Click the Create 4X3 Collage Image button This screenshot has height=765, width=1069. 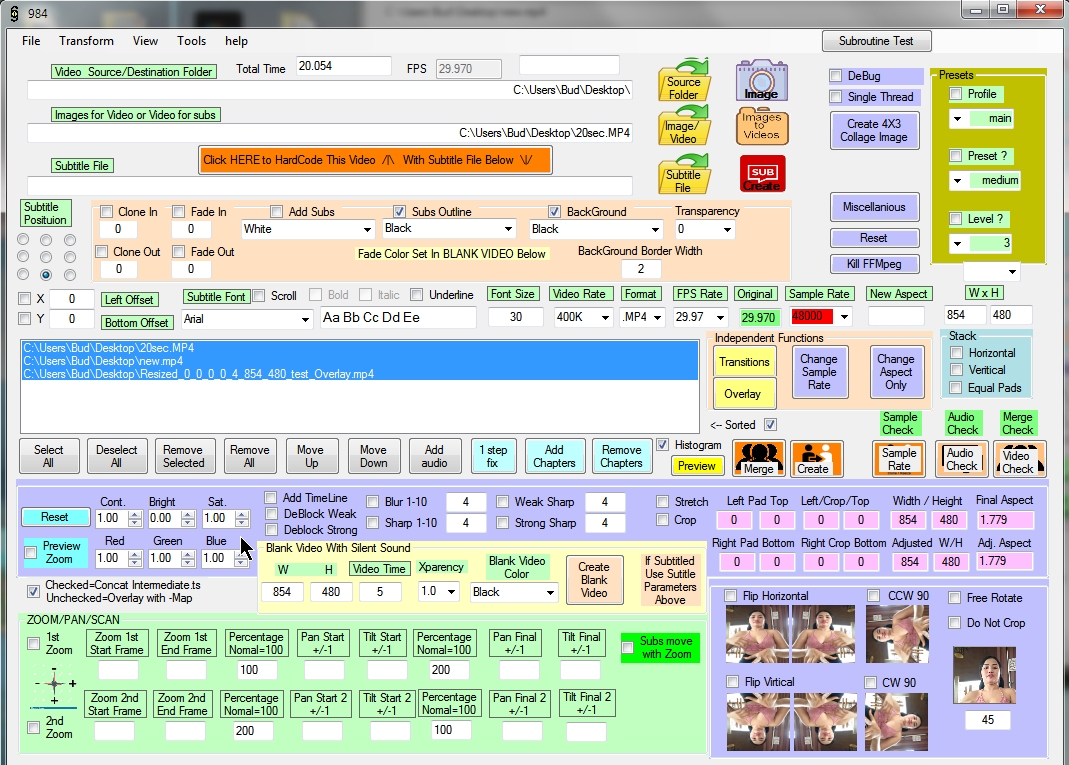coord(874,130)
